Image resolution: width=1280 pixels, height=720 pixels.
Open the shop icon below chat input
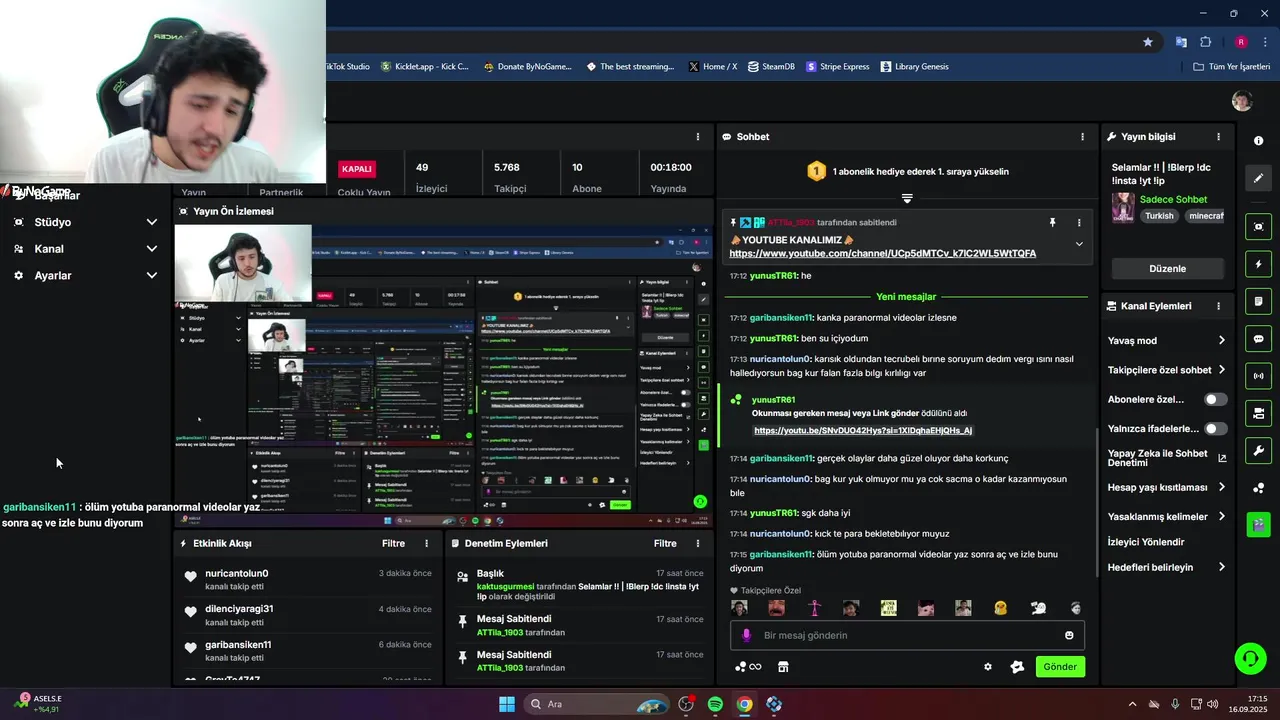783,667
